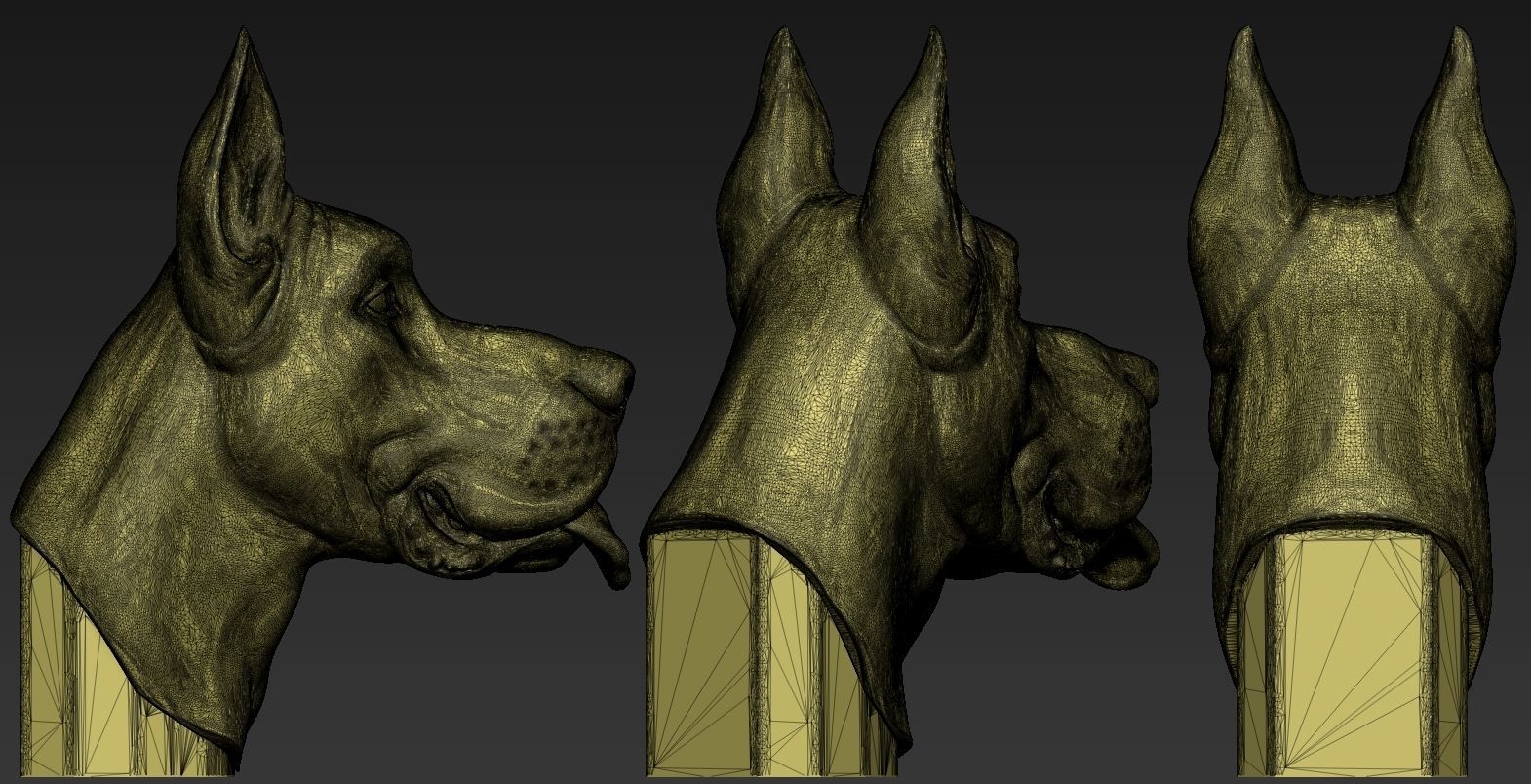Select the three-quarter rear view dog model

tap(902, 400)
